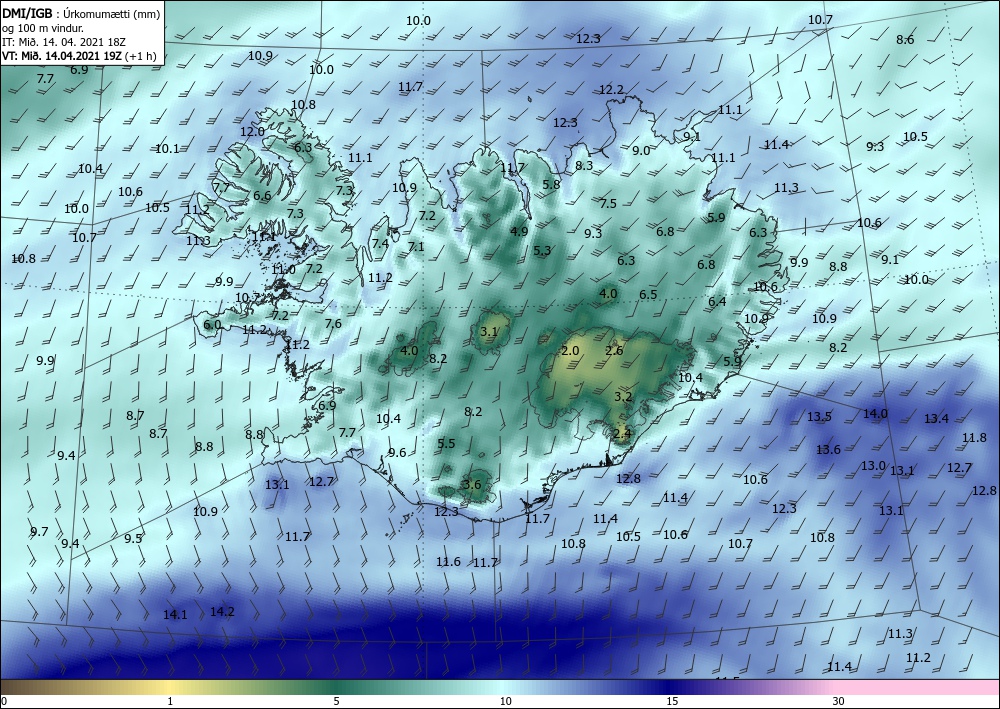Click the 4.9 value on the map
1000x709 pixels.
[x=519, y=231]
